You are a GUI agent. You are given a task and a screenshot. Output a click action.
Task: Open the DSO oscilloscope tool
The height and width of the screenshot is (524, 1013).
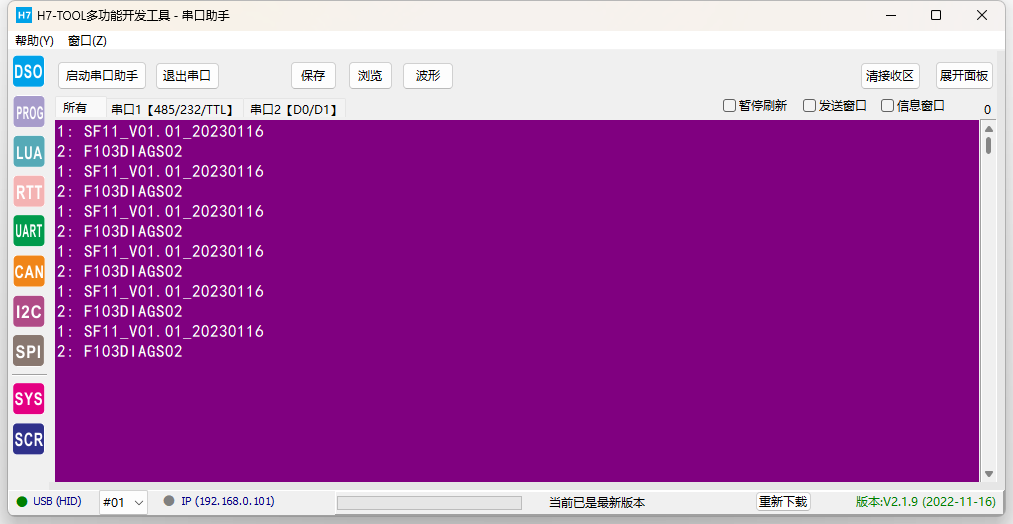pyautogui.click(x=28, y=72)
